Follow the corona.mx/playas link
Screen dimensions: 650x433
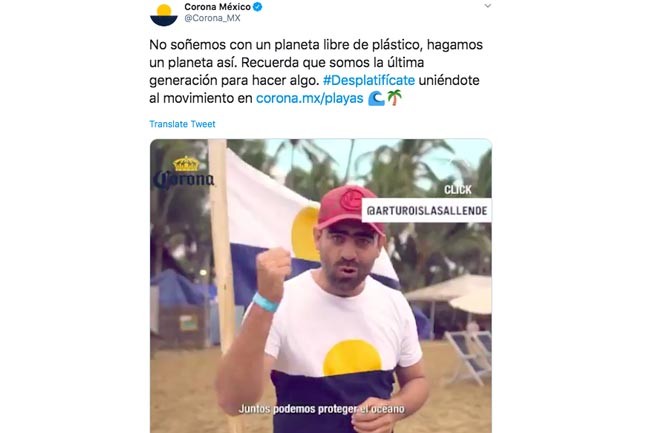(x=309, y=98)
